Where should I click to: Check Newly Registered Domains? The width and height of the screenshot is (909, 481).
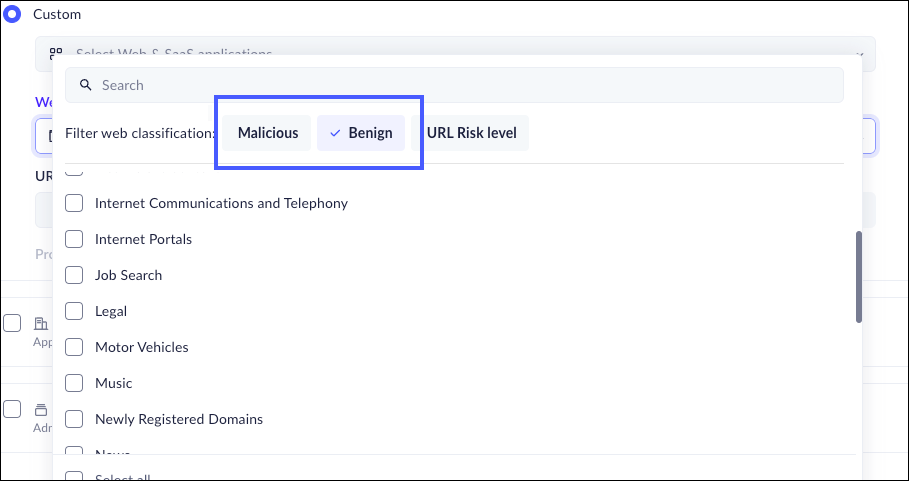coord(74,420)
